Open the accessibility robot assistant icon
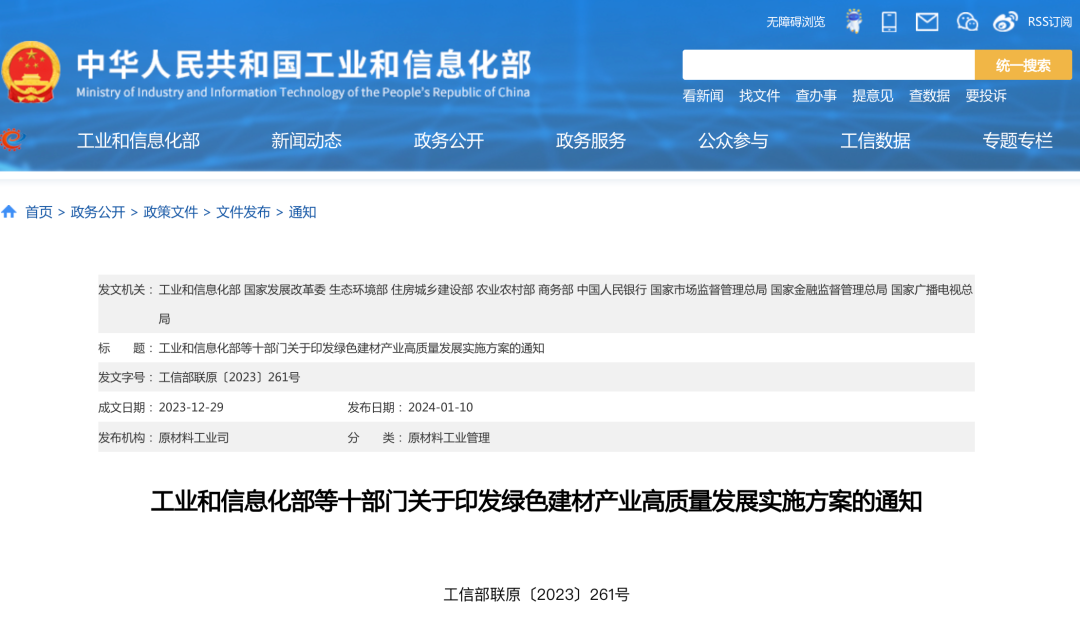 pos(854,21)
